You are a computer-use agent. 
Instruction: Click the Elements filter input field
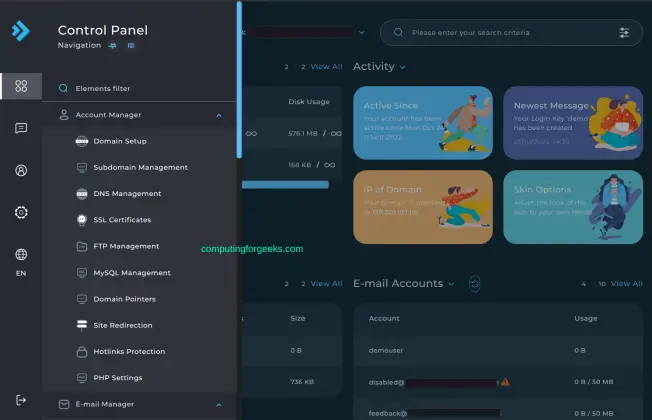point(140,88)
